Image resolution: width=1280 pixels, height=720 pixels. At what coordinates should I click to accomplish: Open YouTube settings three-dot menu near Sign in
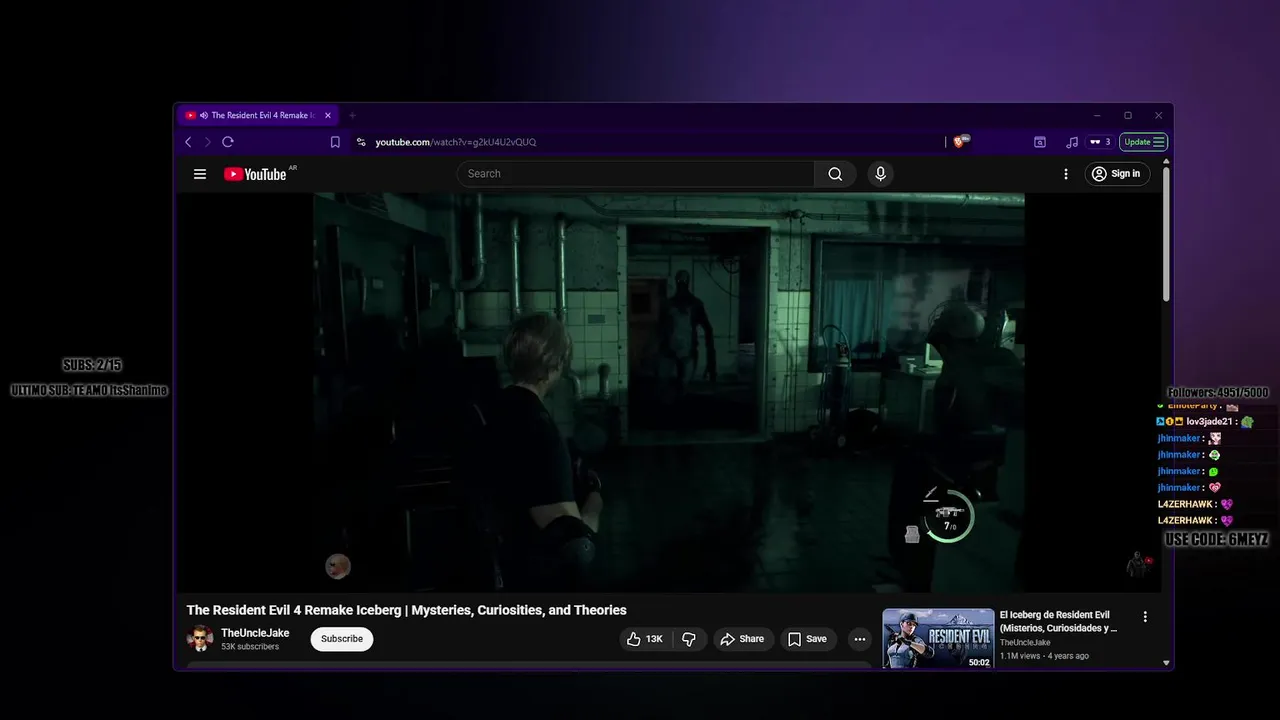click(x=1066, y=174)
